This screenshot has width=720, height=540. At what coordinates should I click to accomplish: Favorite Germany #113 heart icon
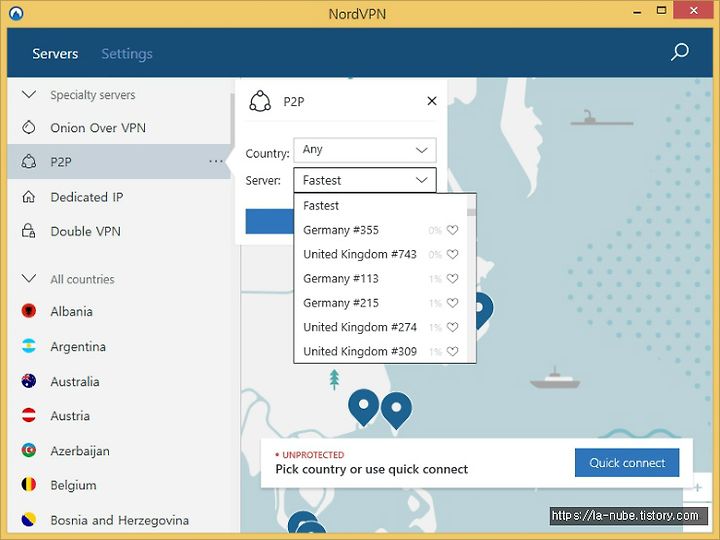point(453,278)
